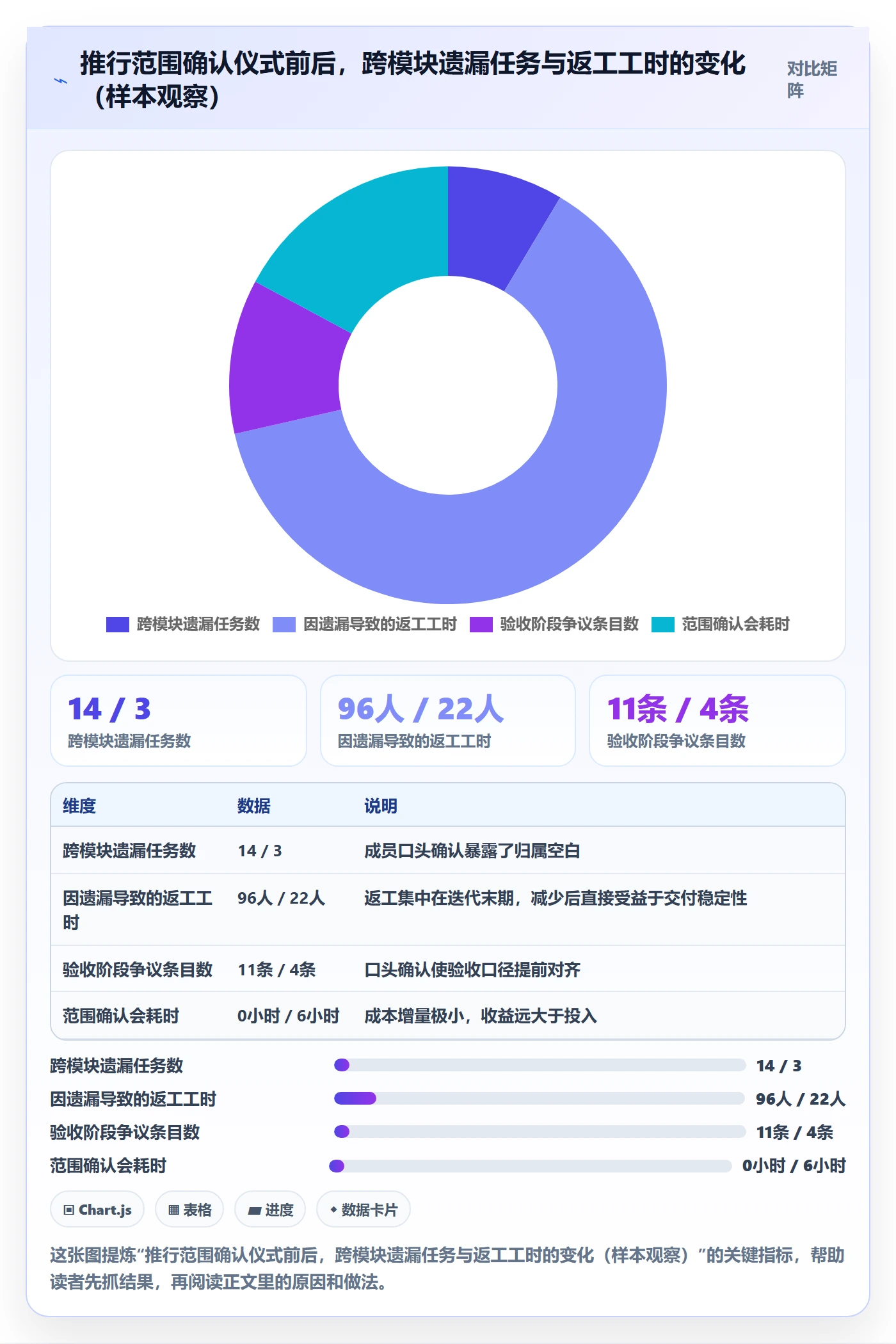The height and width of the screenshot is (1344, 896).
Task: Select the 11条 / 4条 data card
Action: pyautogui.click(x=717, y=721)
